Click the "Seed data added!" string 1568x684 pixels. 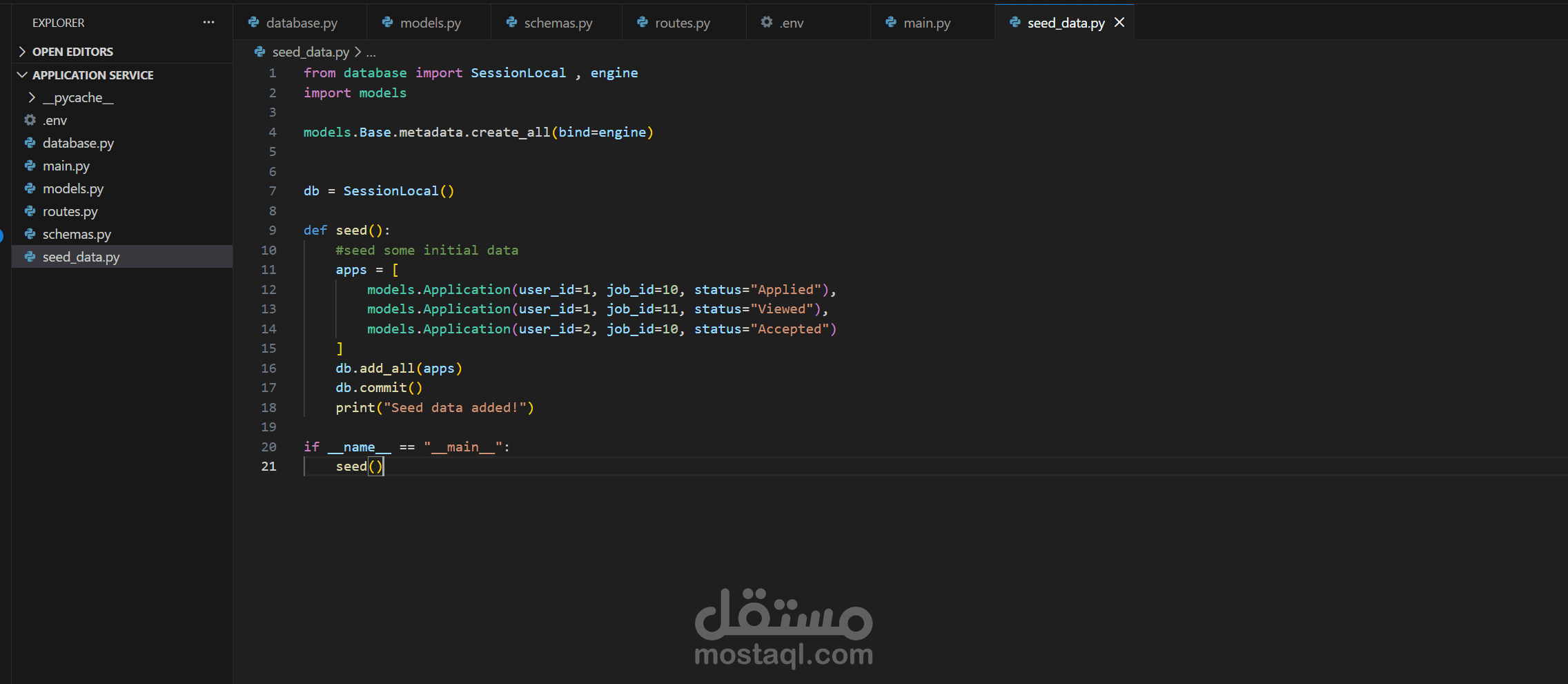coord(455,407)
